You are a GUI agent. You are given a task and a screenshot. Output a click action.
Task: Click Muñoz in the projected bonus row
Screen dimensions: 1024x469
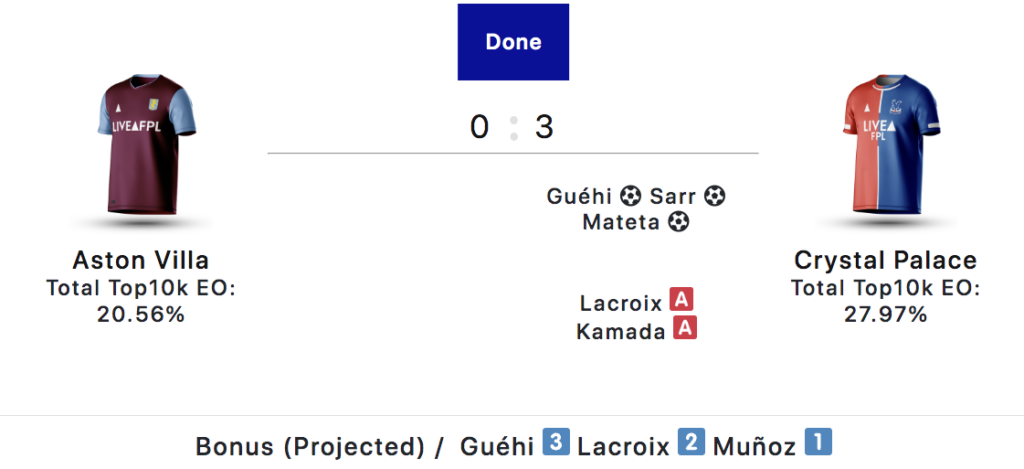(755, 444)
